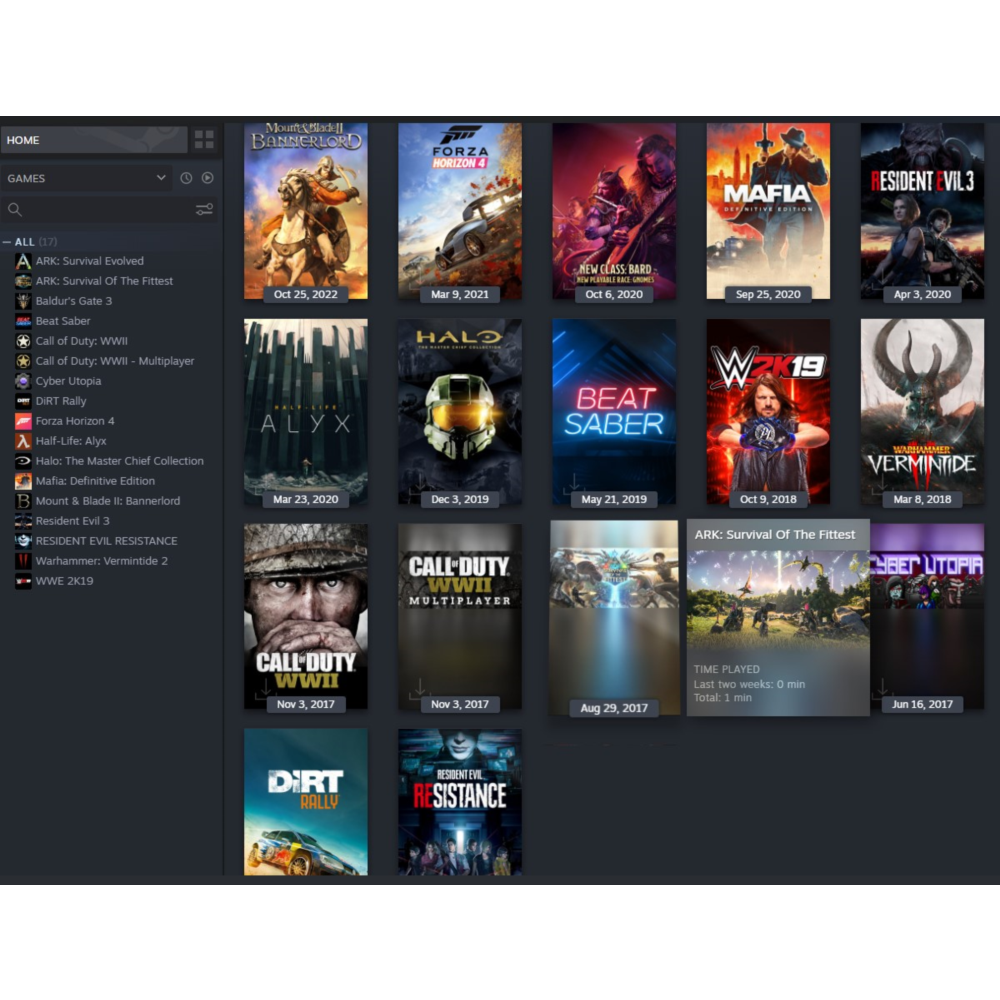
Task: Select Half-Life: Alyx in sidebar
Action: tap(71, 441)
